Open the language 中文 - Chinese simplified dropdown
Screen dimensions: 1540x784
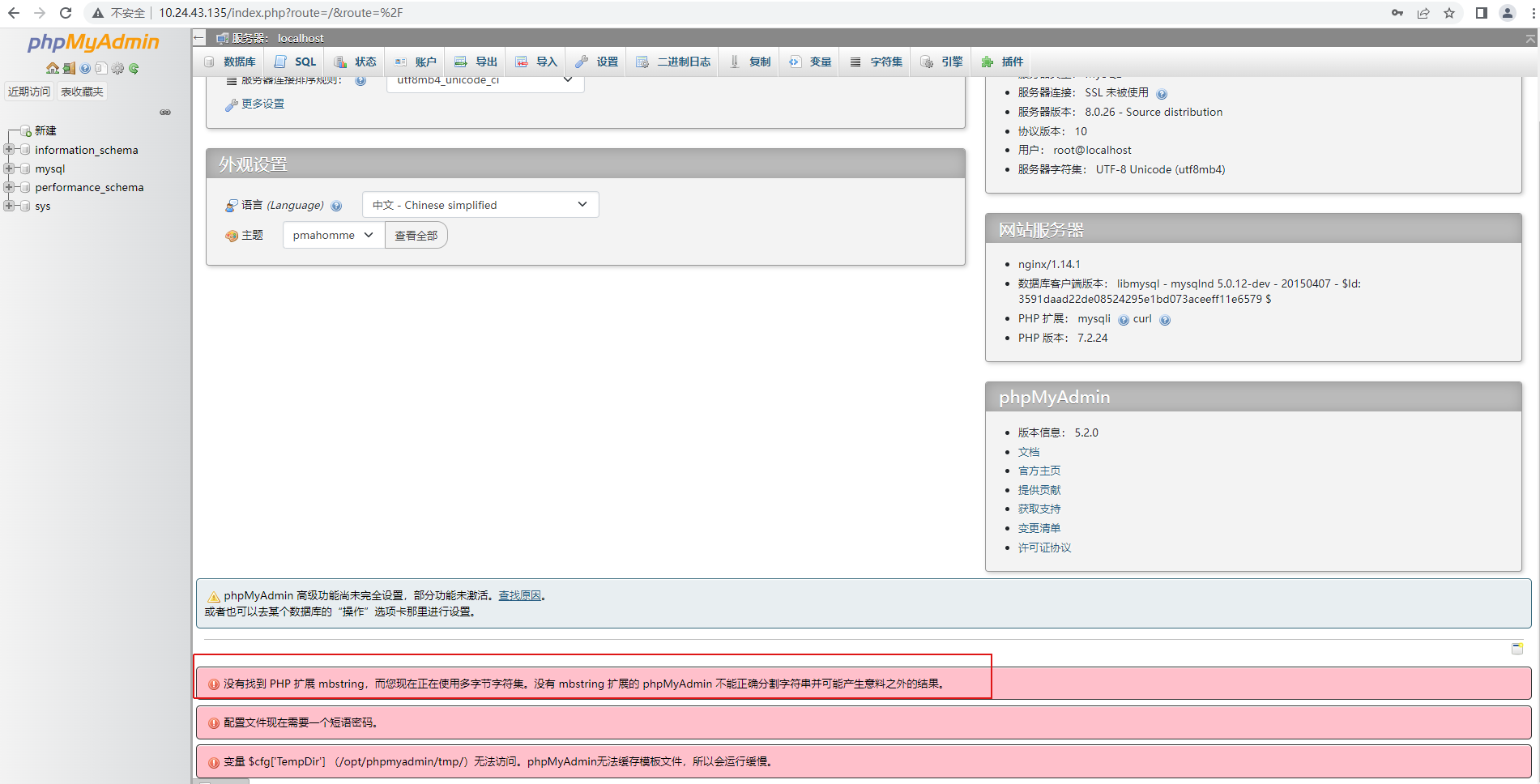(x=480, y=205)
